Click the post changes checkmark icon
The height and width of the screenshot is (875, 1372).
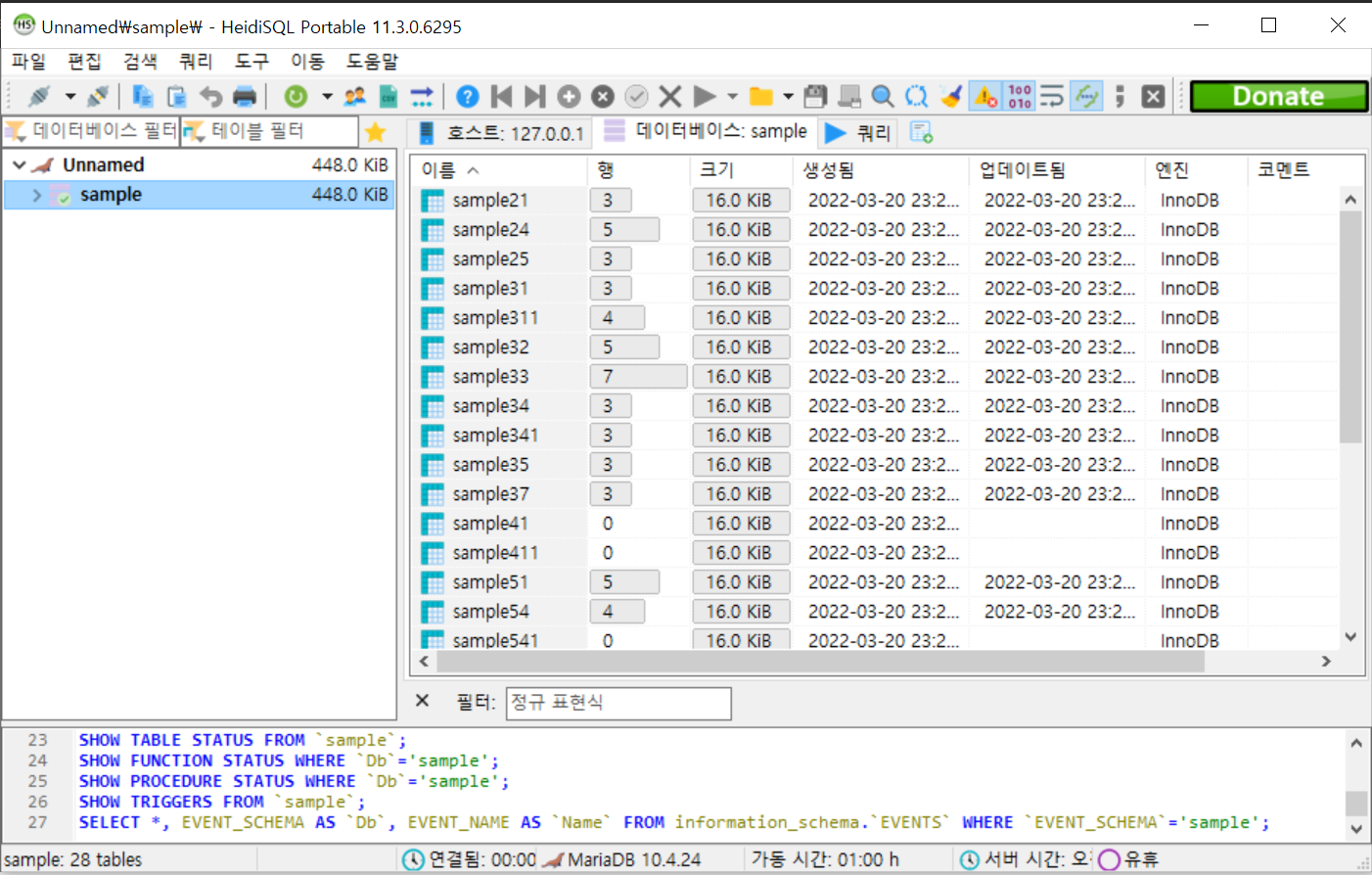[636, 96]
